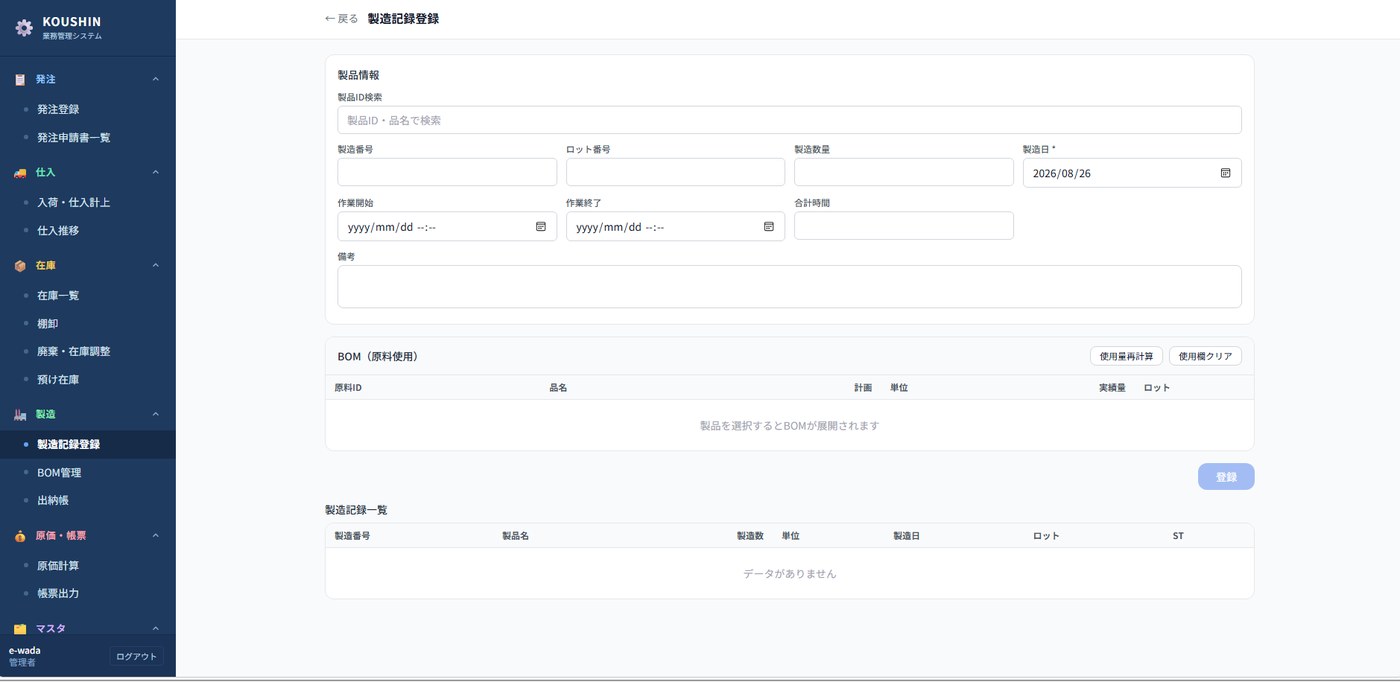Click the e-wada user name
This screenshot has height=682, width=1400.
25,650
